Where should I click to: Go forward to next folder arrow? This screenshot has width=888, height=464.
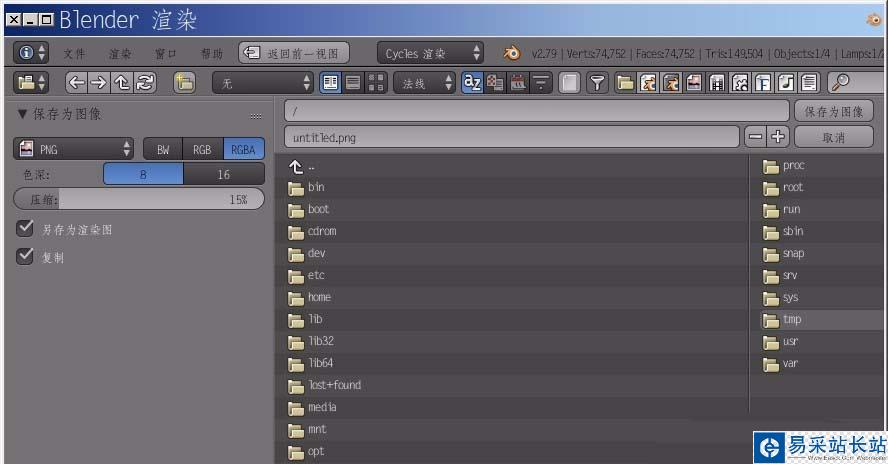click(x=99, y=83)
